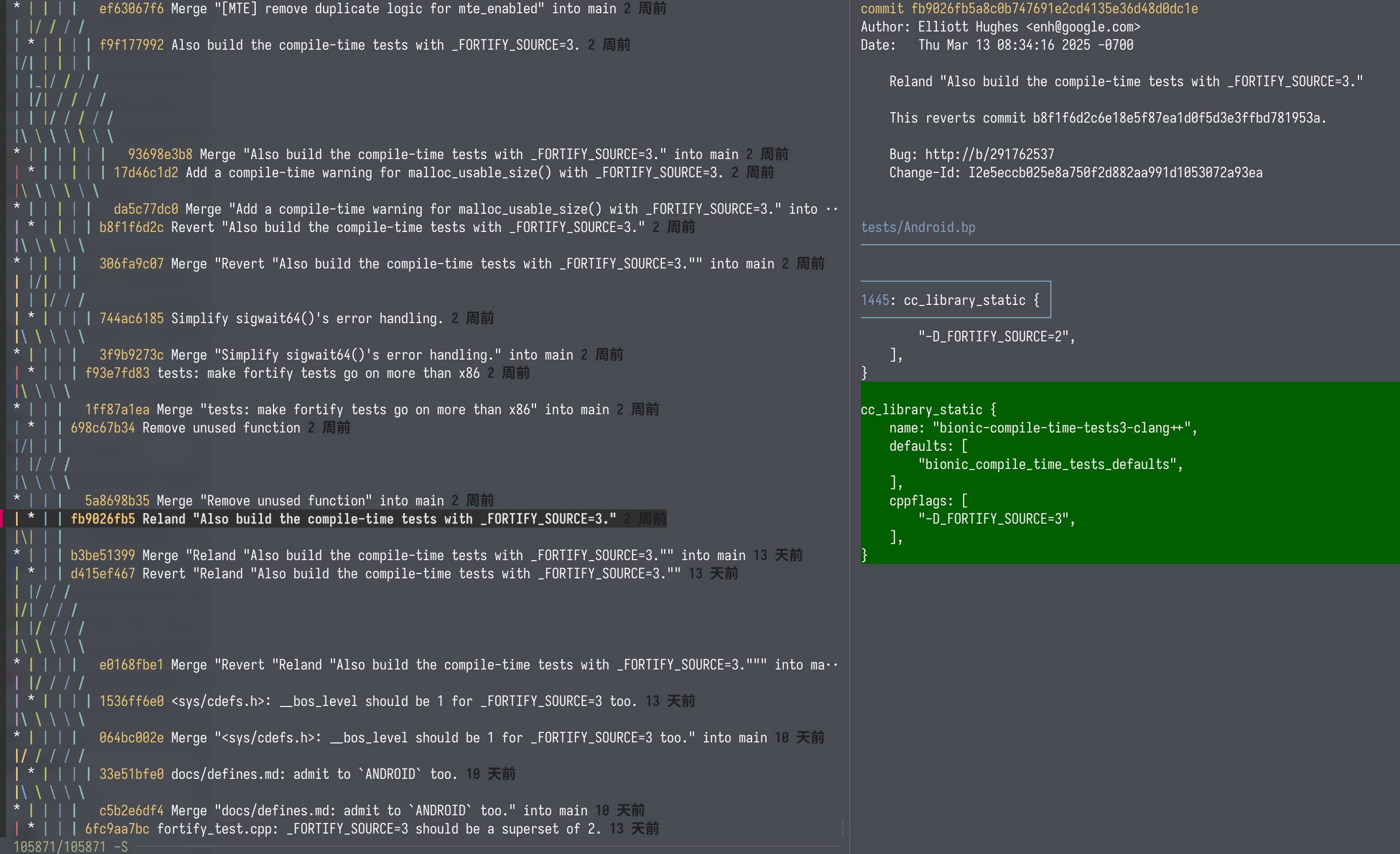The width and height of the screenshot is (1400, 854).
Task: Click the hunk header 1445: cc_library_static
Action: [955, 299]
